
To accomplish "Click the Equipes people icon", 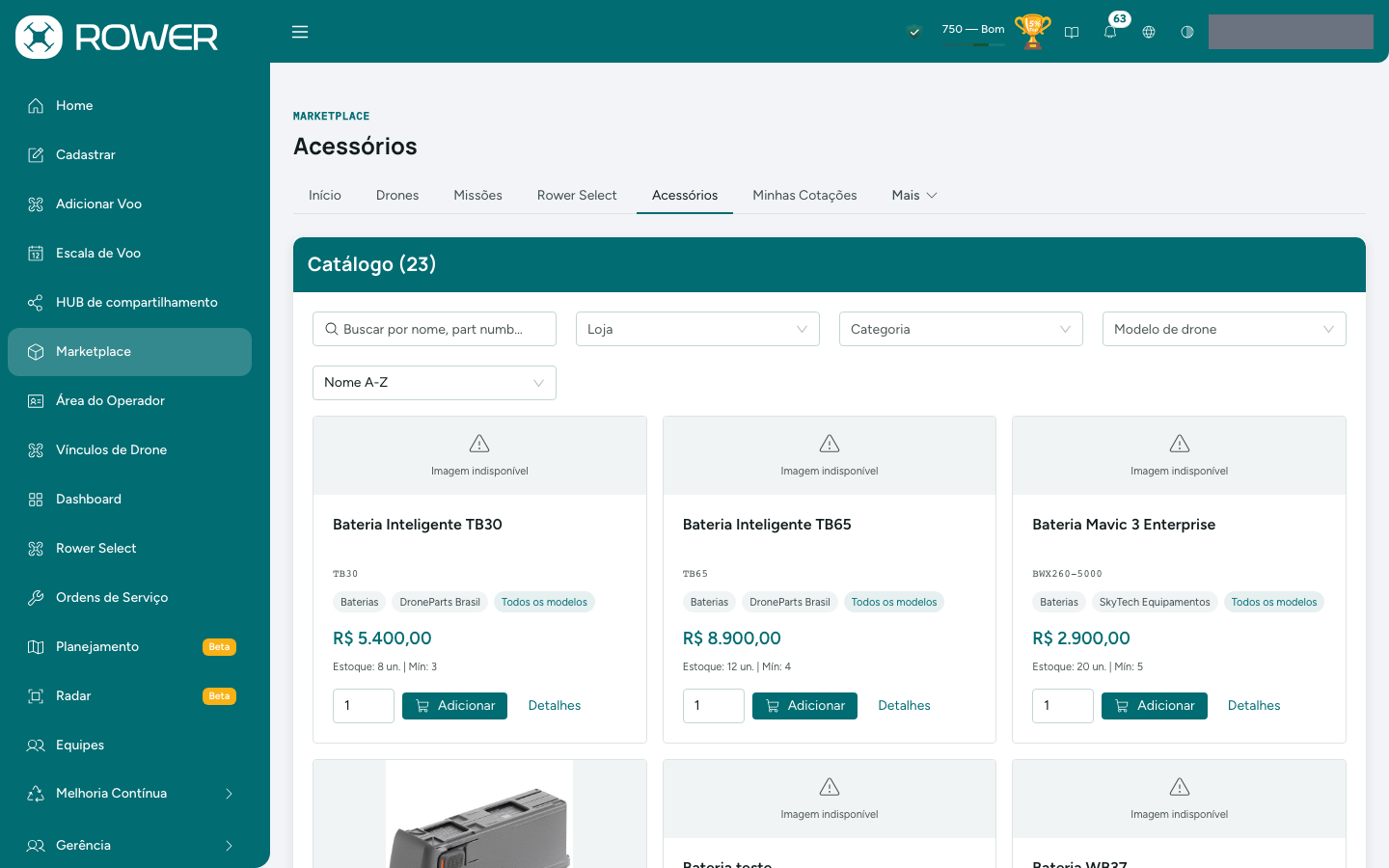I will coord(36,746).
